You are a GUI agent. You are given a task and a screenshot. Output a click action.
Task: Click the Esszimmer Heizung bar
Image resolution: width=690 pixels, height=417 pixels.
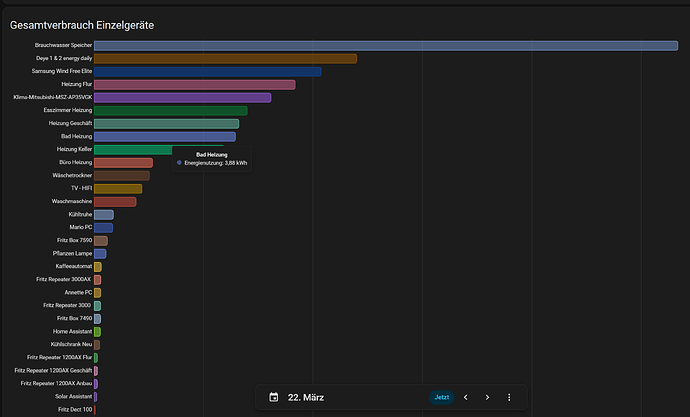pos(171,110)
